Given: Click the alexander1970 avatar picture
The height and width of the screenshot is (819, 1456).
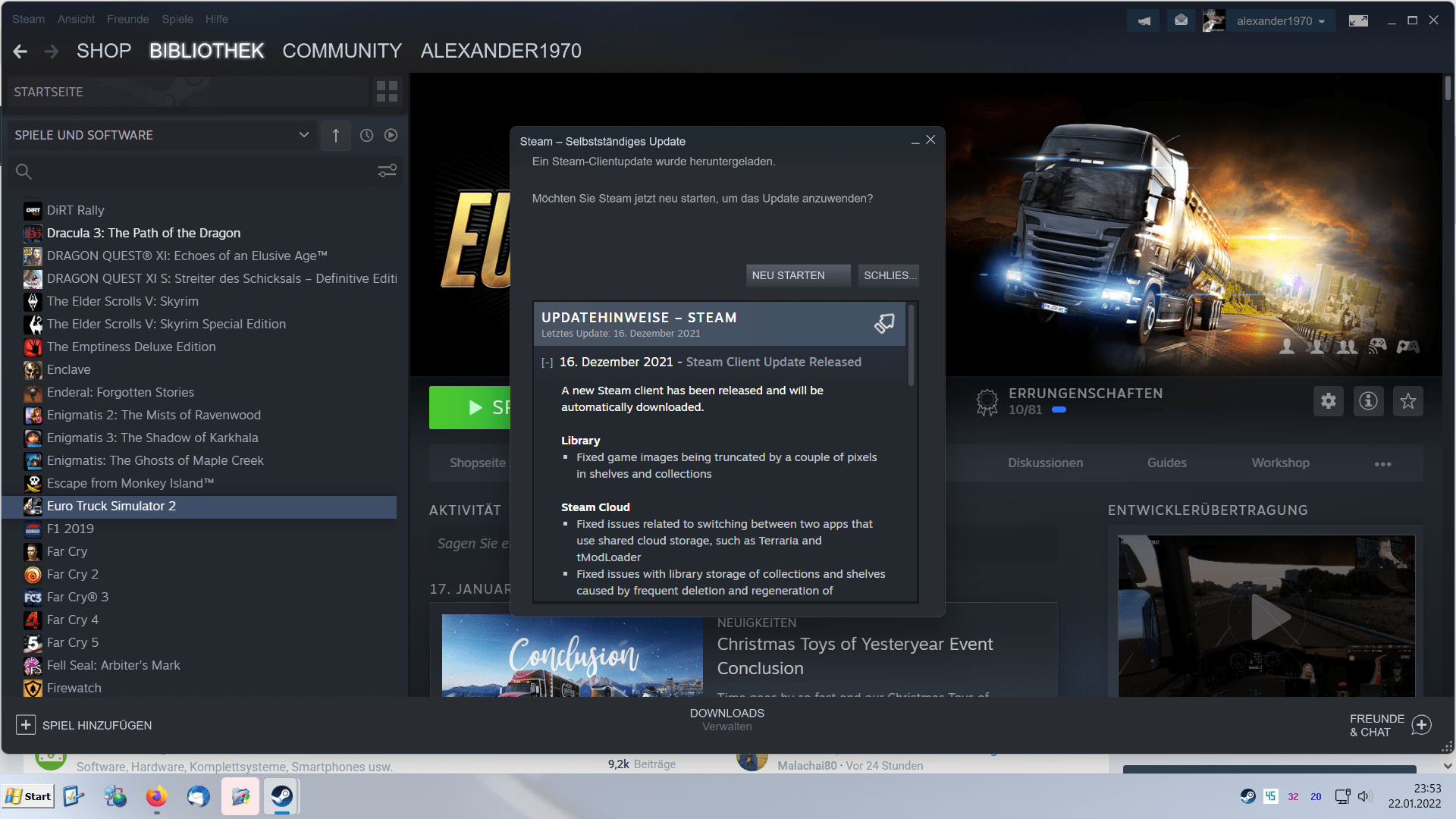Looking at the screenshot, I should (1213, 21).
